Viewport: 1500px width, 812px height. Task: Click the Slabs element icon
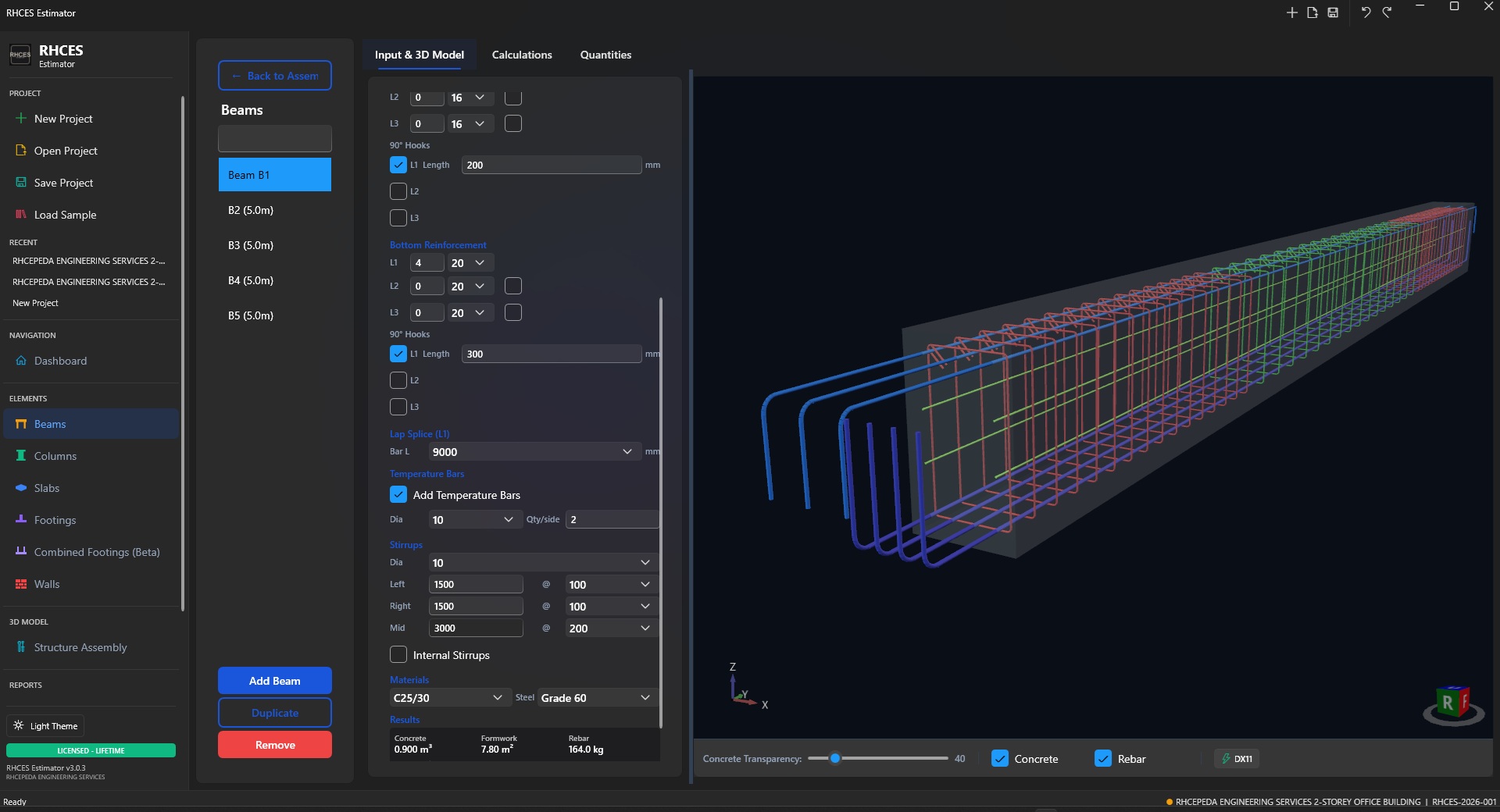(21, 487)
